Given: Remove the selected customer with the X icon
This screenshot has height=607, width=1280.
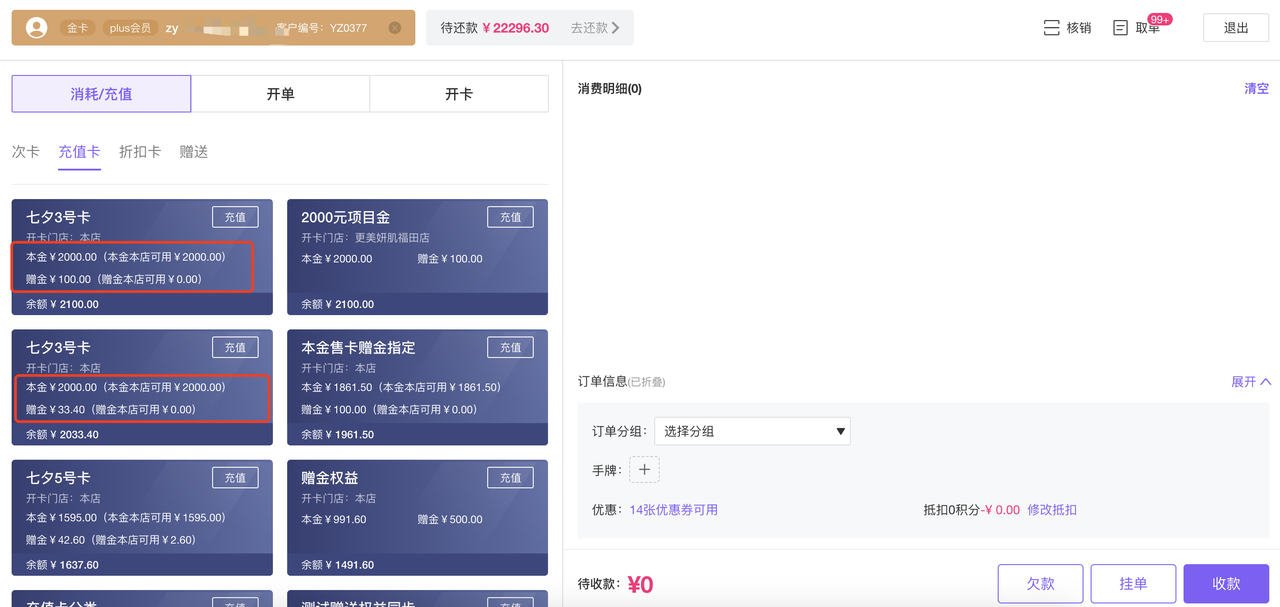Looking at the screenshot, I should tap(395, 28).
